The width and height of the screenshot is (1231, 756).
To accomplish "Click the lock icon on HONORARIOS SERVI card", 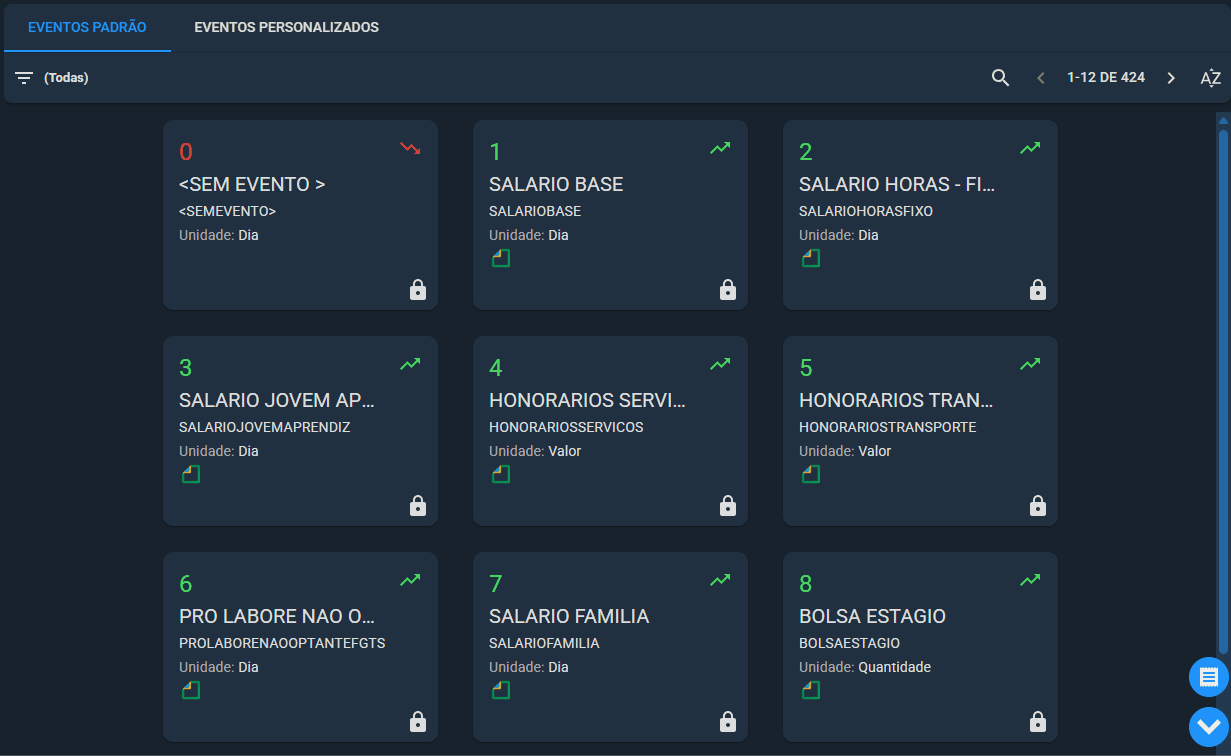I will pyautogui.click(x=728, y=506).
